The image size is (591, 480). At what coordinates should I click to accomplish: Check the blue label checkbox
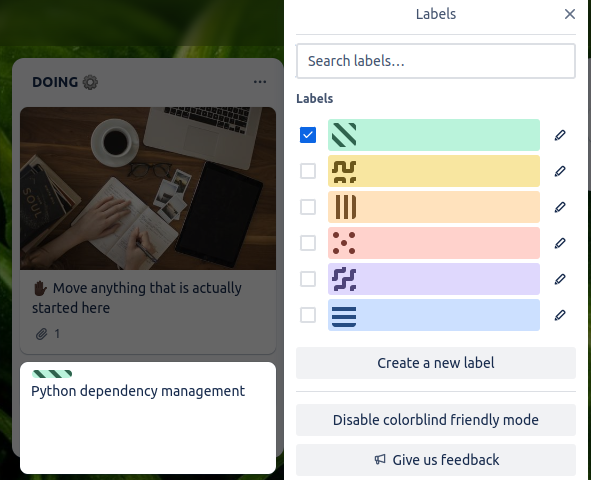[x=308, y=315]
